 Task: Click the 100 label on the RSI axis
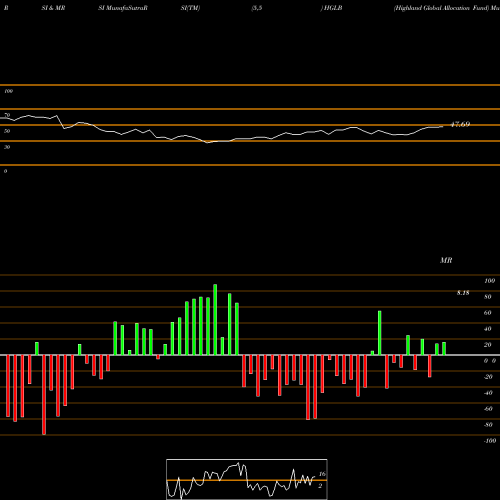tap(8, 91)
